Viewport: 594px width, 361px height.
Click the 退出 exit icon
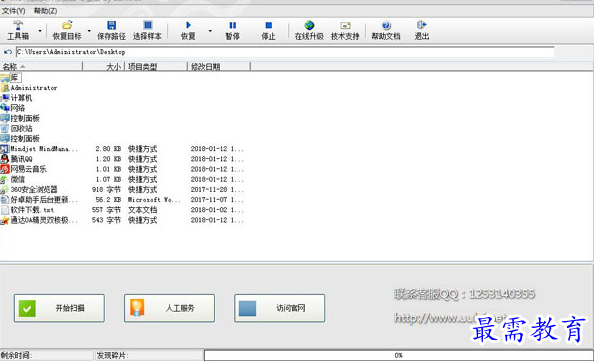[x=422, y=25]
